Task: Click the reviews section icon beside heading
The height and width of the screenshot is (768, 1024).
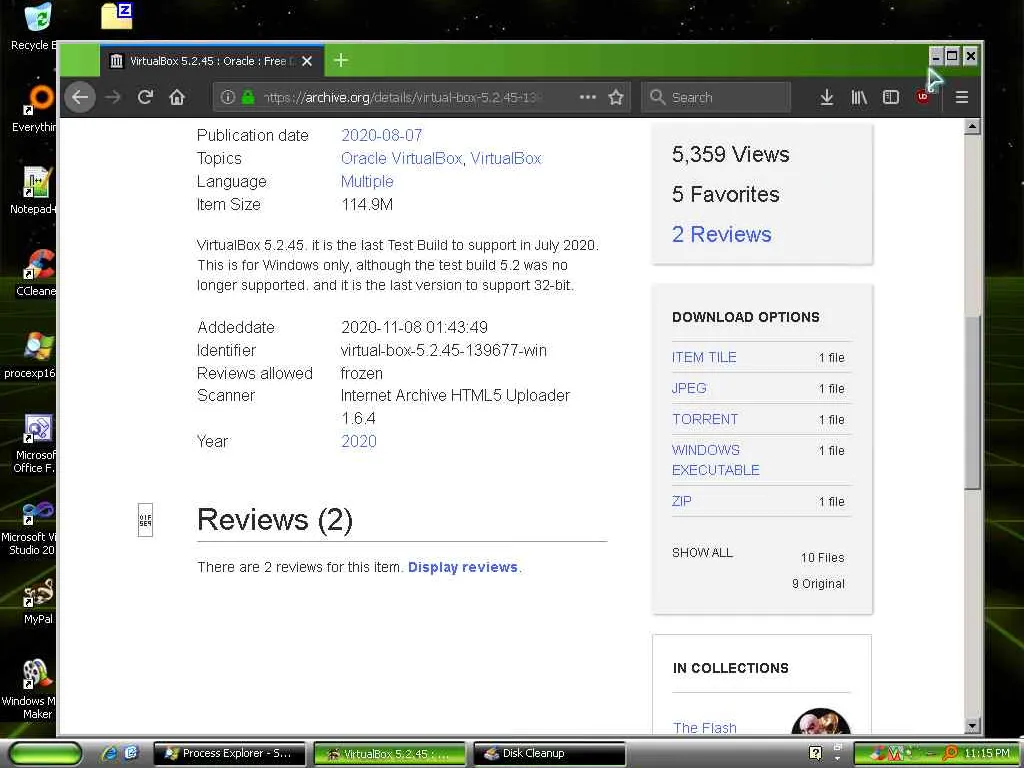Action: coord(145,520)
